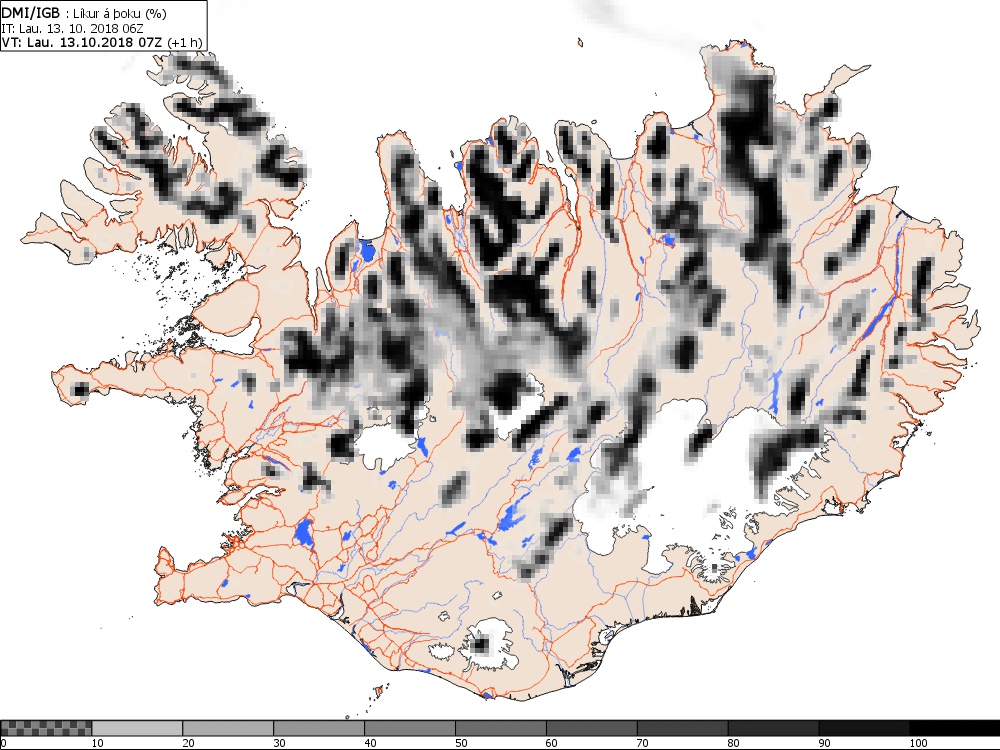Viewport: 1000px width, 750px height.
Task: Click the legend label '90'
Action: pos(825,743)
